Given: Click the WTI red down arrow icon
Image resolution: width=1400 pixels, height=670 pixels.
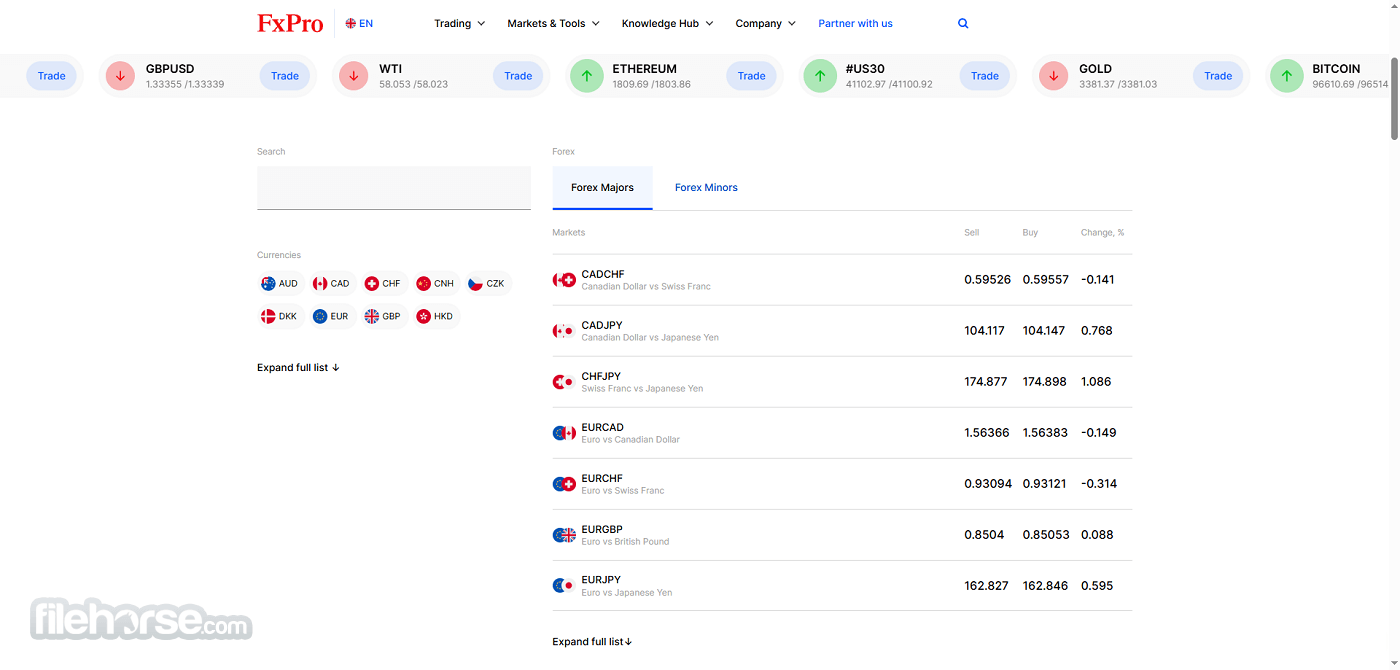Looking at the screenshot, I should (x=353, y=76).
